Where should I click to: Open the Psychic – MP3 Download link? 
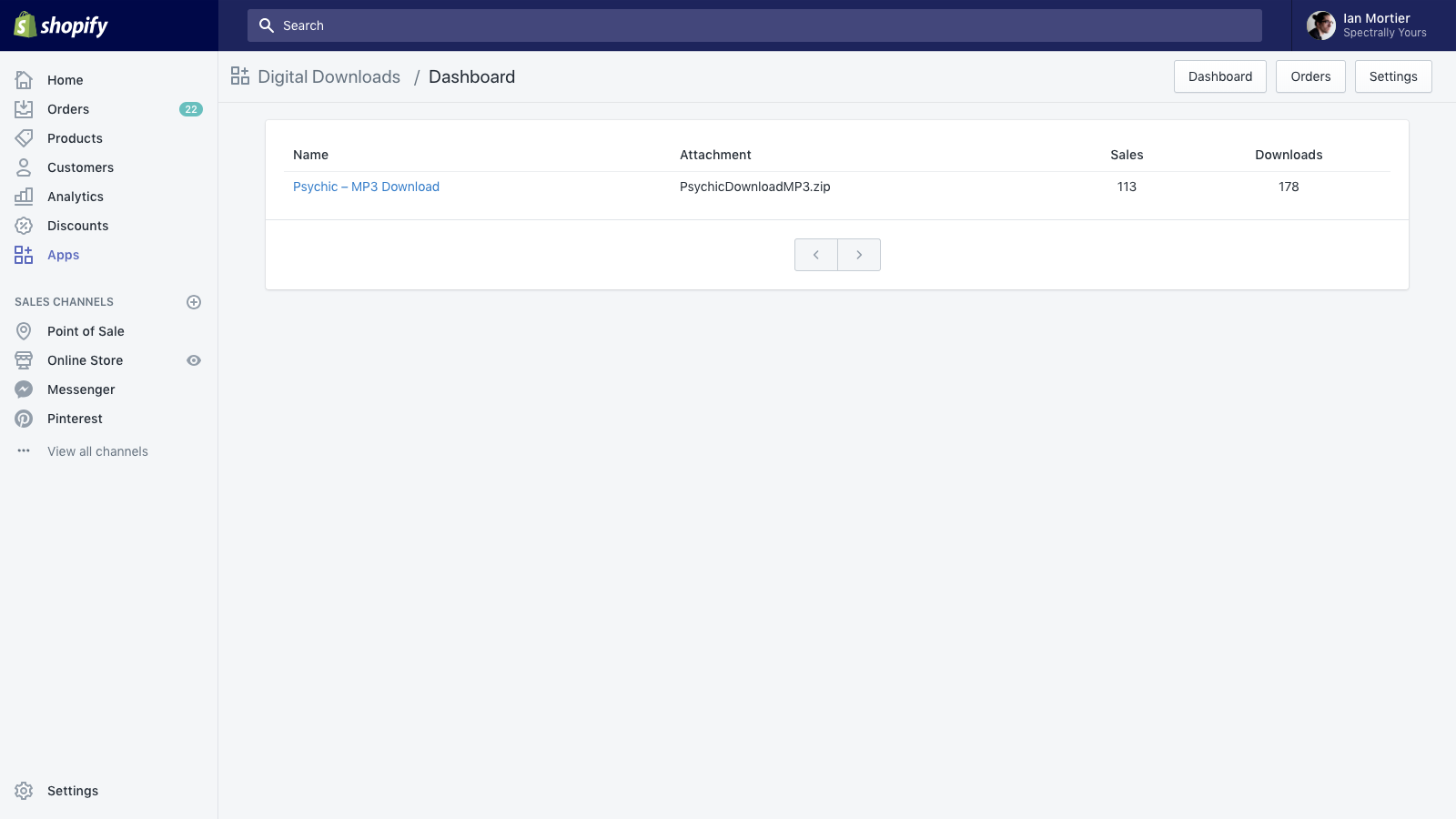[366, 187]
